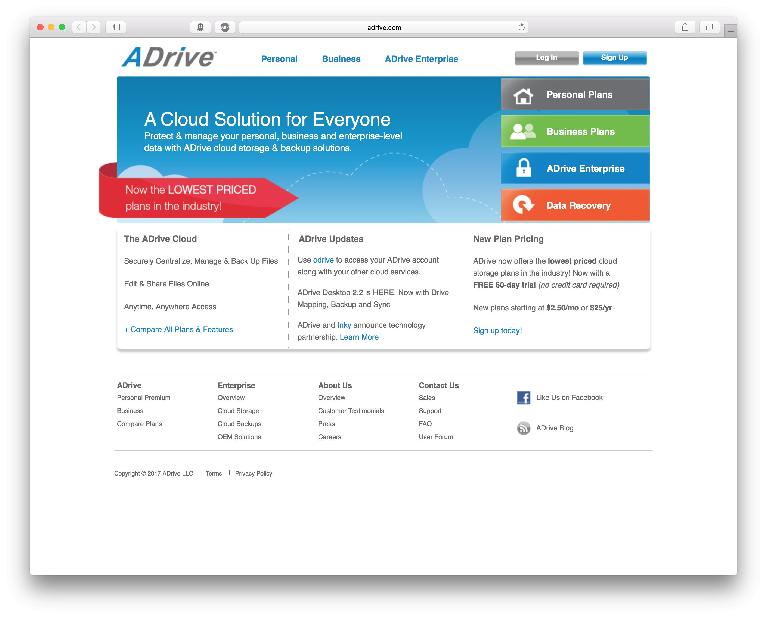The image size is (768, 619).
Task: Click the Learn More link
Action: point(359,337)
